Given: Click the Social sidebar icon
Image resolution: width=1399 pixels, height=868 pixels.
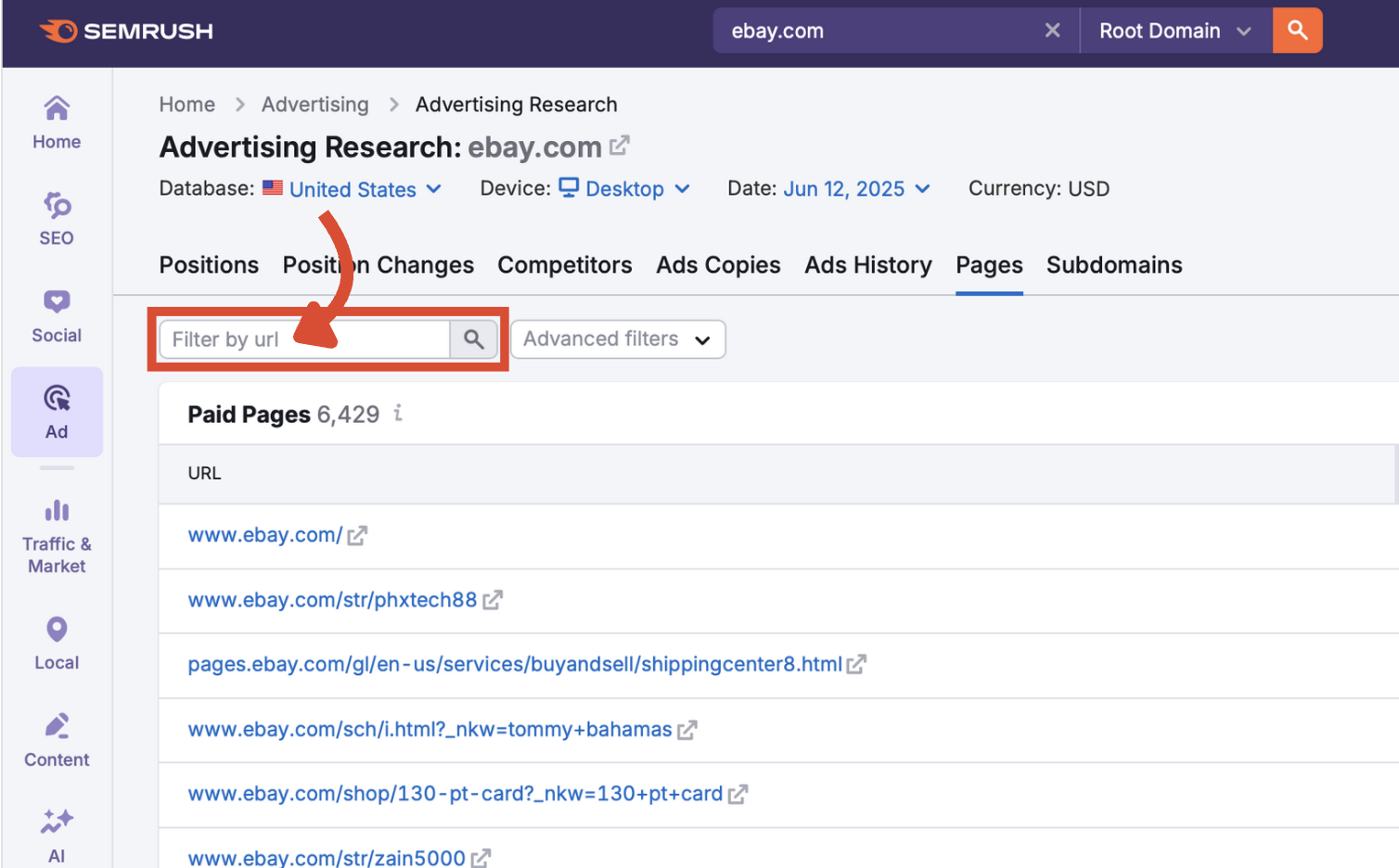Looking at the screenshot, I should 57,316.
